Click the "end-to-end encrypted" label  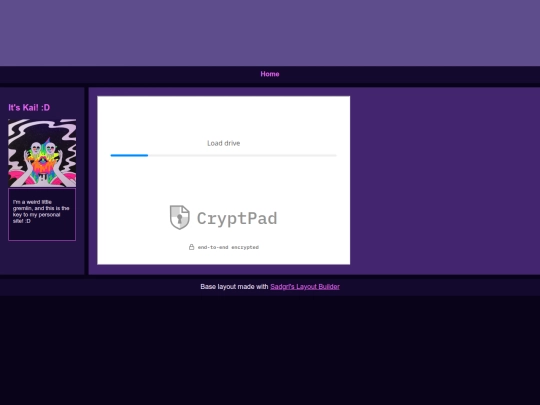pyautogui.click(x=228, y=247)
